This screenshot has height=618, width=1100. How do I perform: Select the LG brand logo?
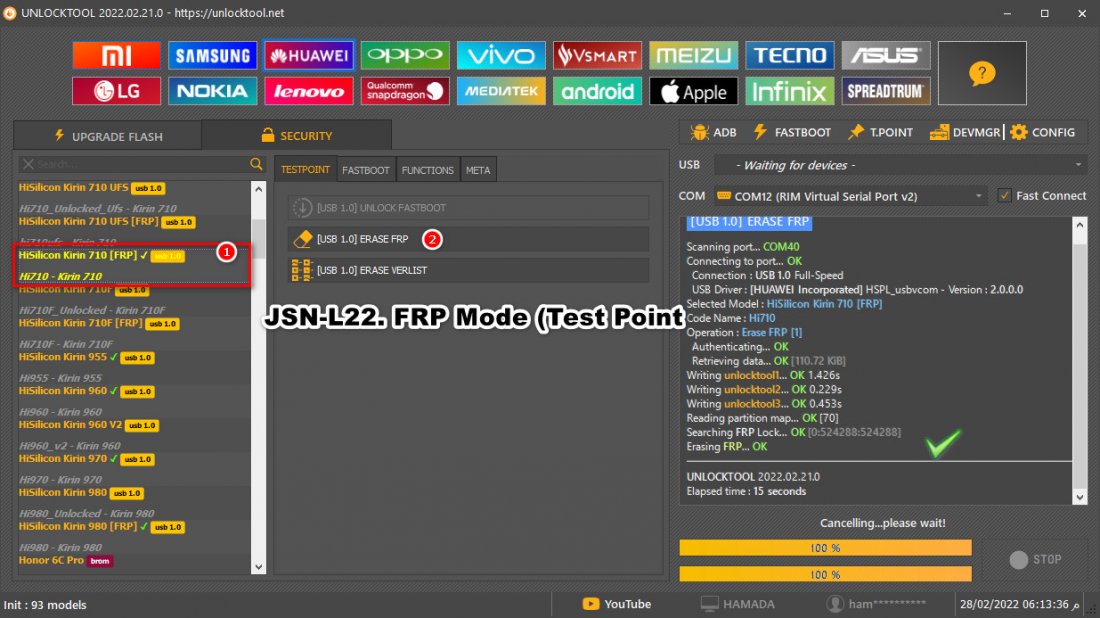click(116, 91)
